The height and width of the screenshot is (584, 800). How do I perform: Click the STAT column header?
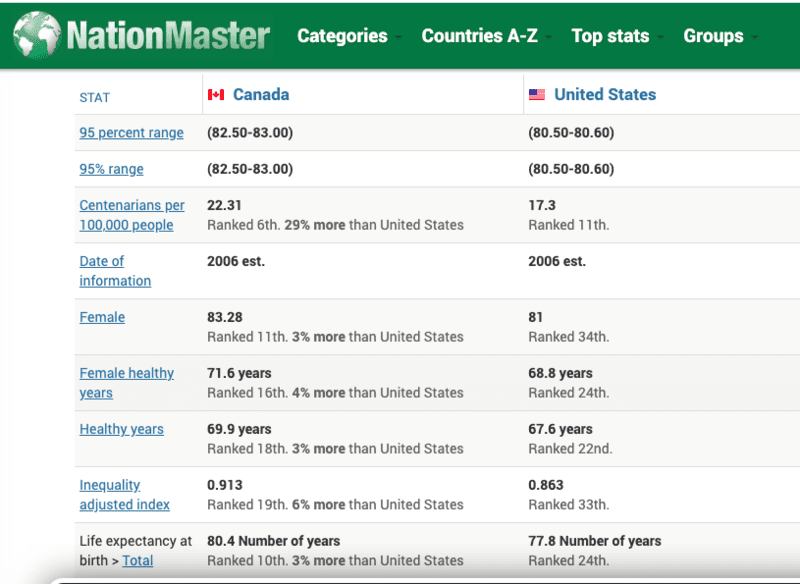(x=94, y=97)
